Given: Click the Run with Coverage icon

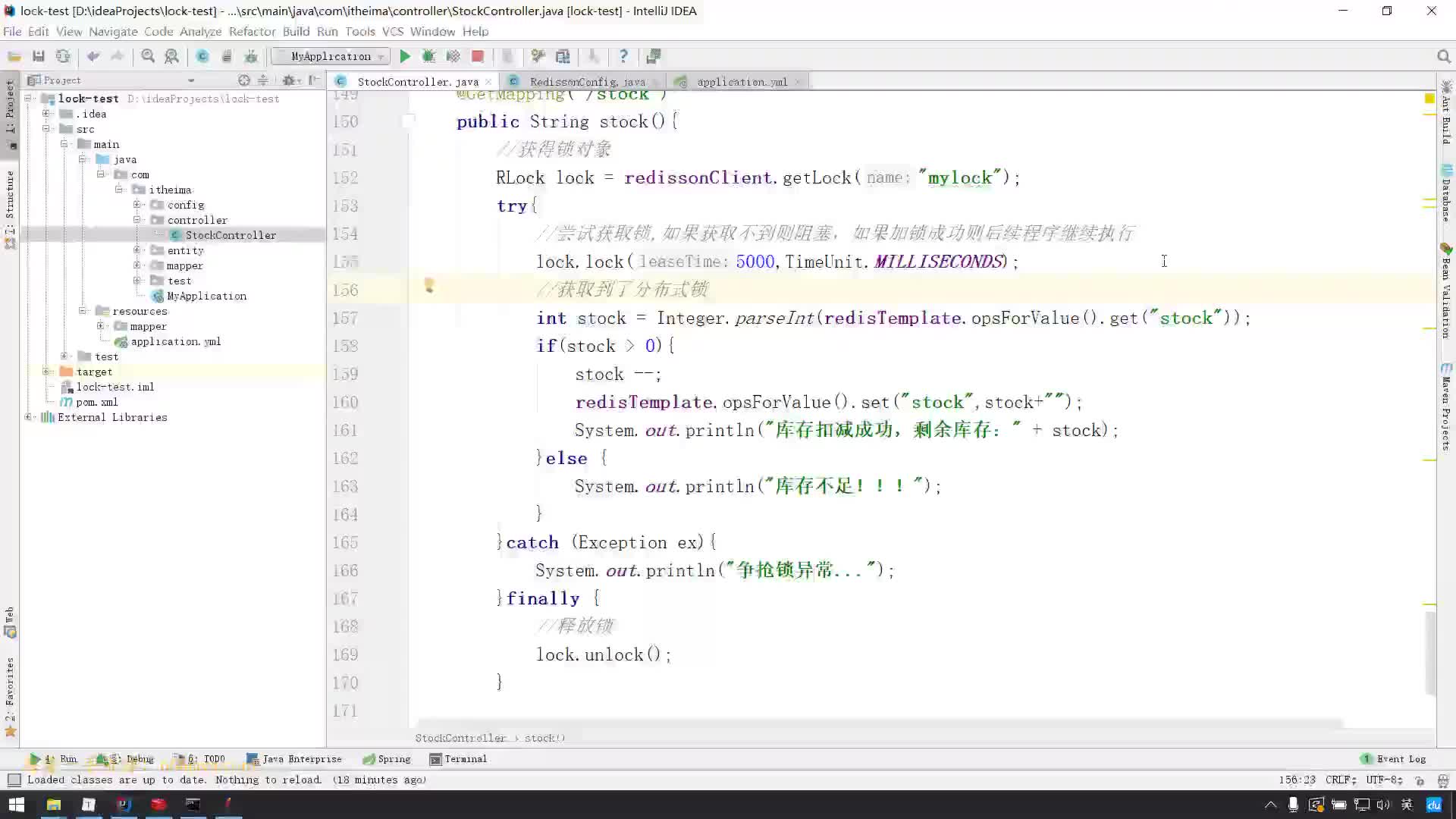Looking at the screenshot, I should pyautogui.click(x=453, y=56).
